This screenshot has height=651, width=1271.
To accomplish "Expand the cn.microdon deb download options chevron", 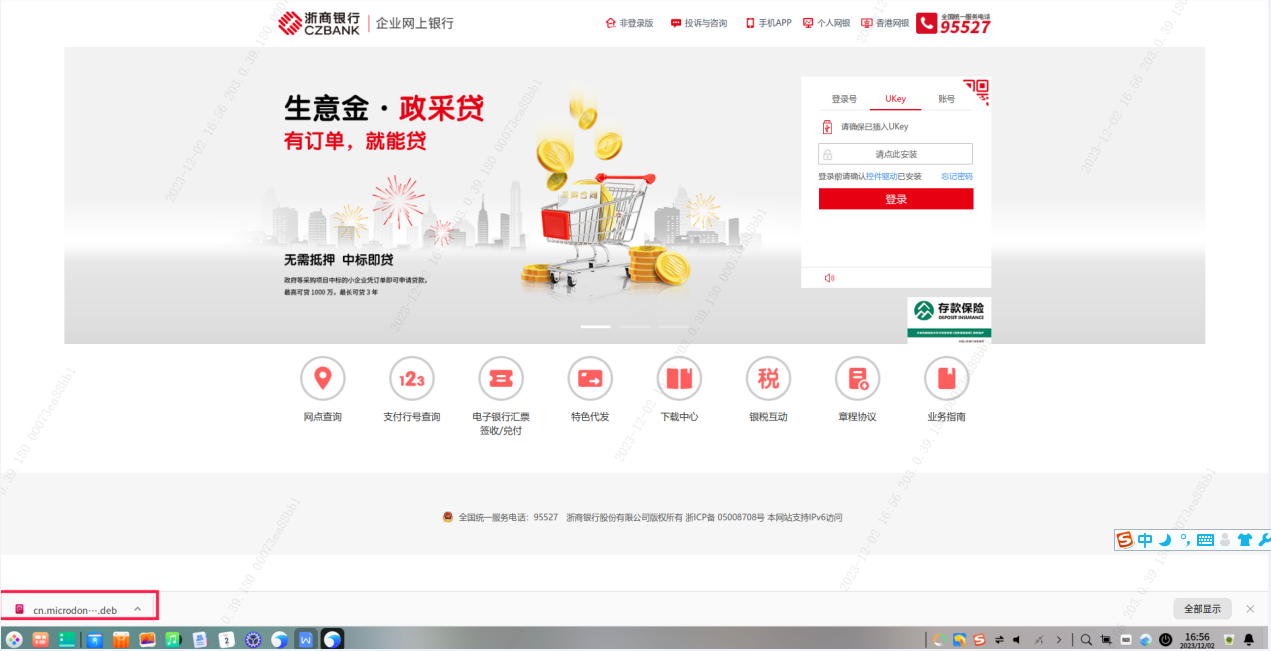I will coord(137,609).
